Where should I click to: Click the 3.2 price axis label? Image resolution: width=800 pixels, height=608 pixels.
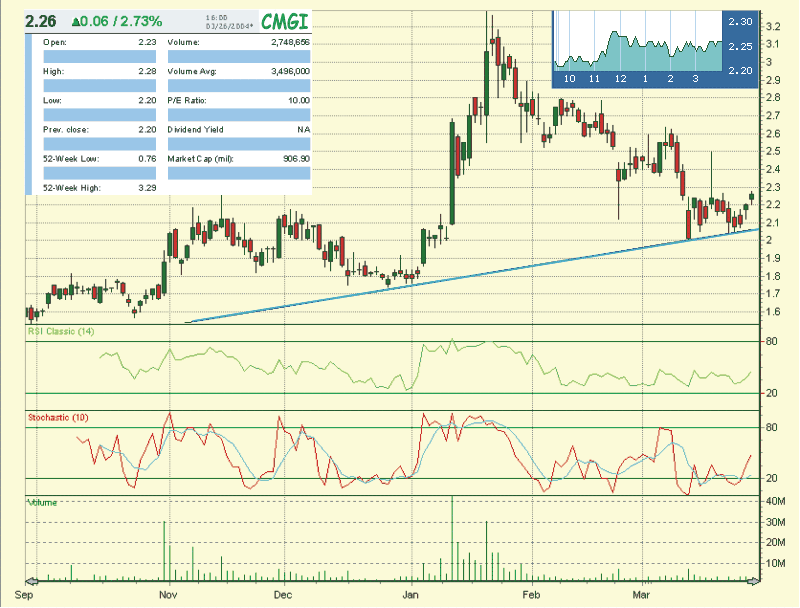coord(773,26)
